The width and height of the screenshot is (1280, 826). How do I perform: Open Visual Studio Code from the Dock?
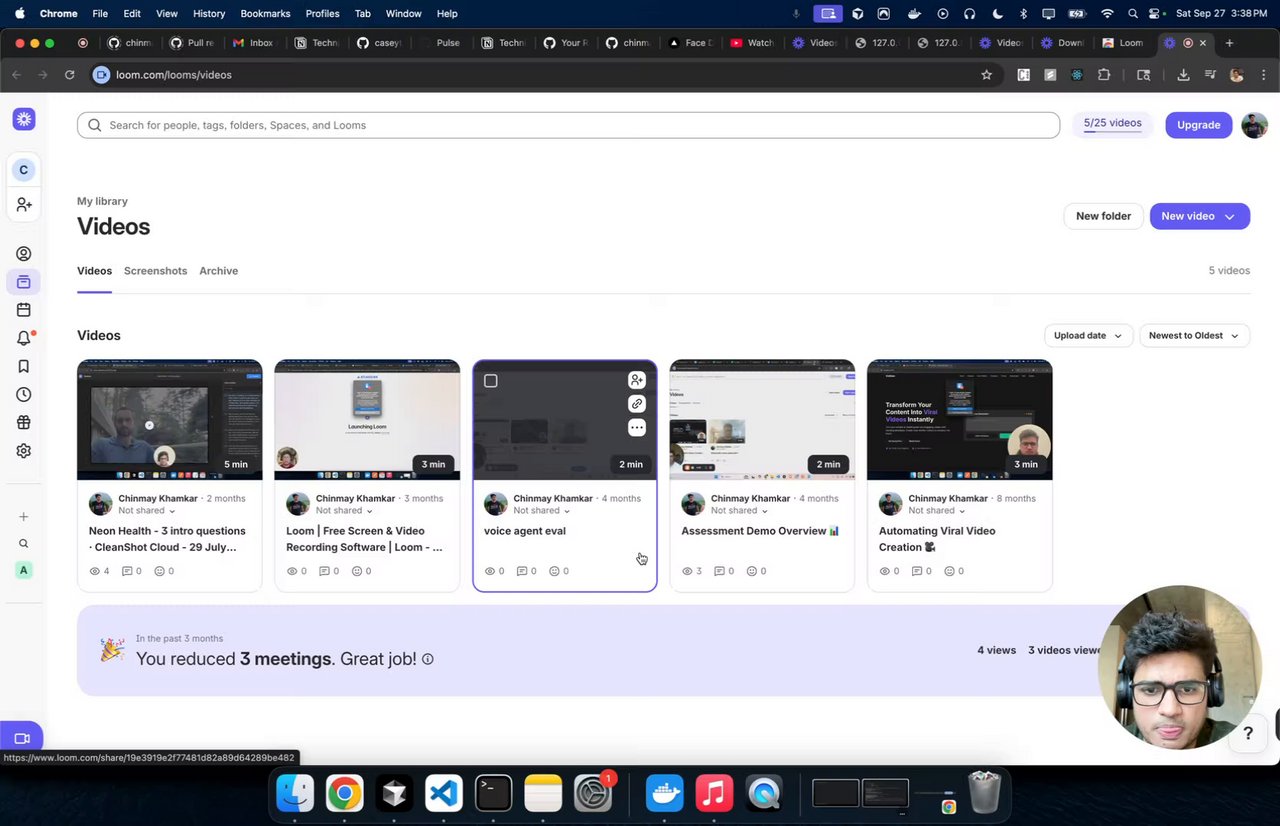[444, 793]
